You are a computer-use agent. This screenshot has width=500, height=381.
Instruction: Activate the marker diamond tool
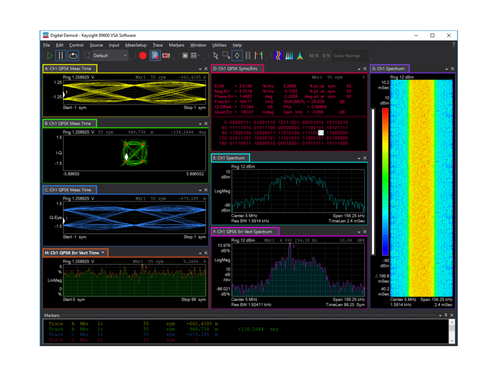(x=237, y=56)
